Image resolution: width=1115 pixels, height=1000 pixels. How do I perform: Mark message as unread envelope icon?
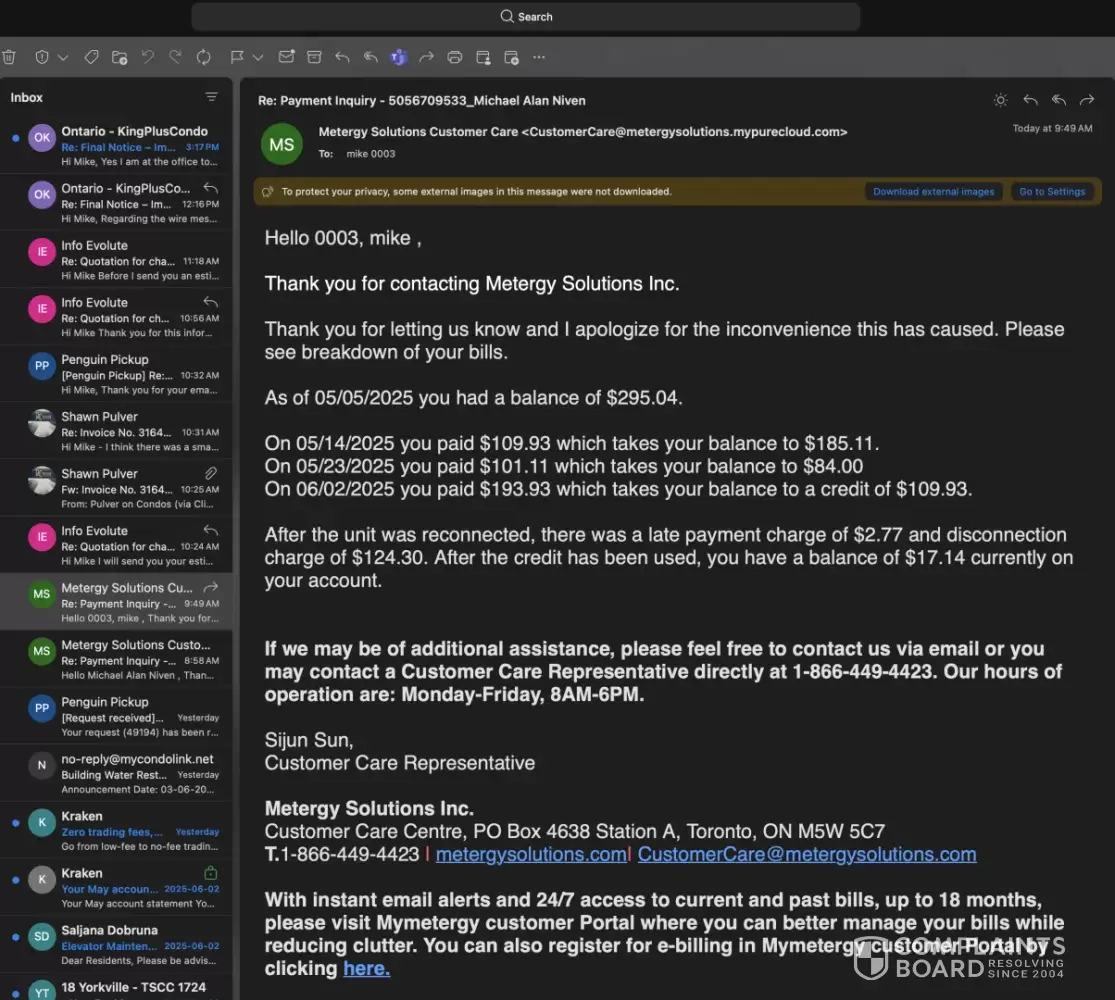tap(286, 57)
